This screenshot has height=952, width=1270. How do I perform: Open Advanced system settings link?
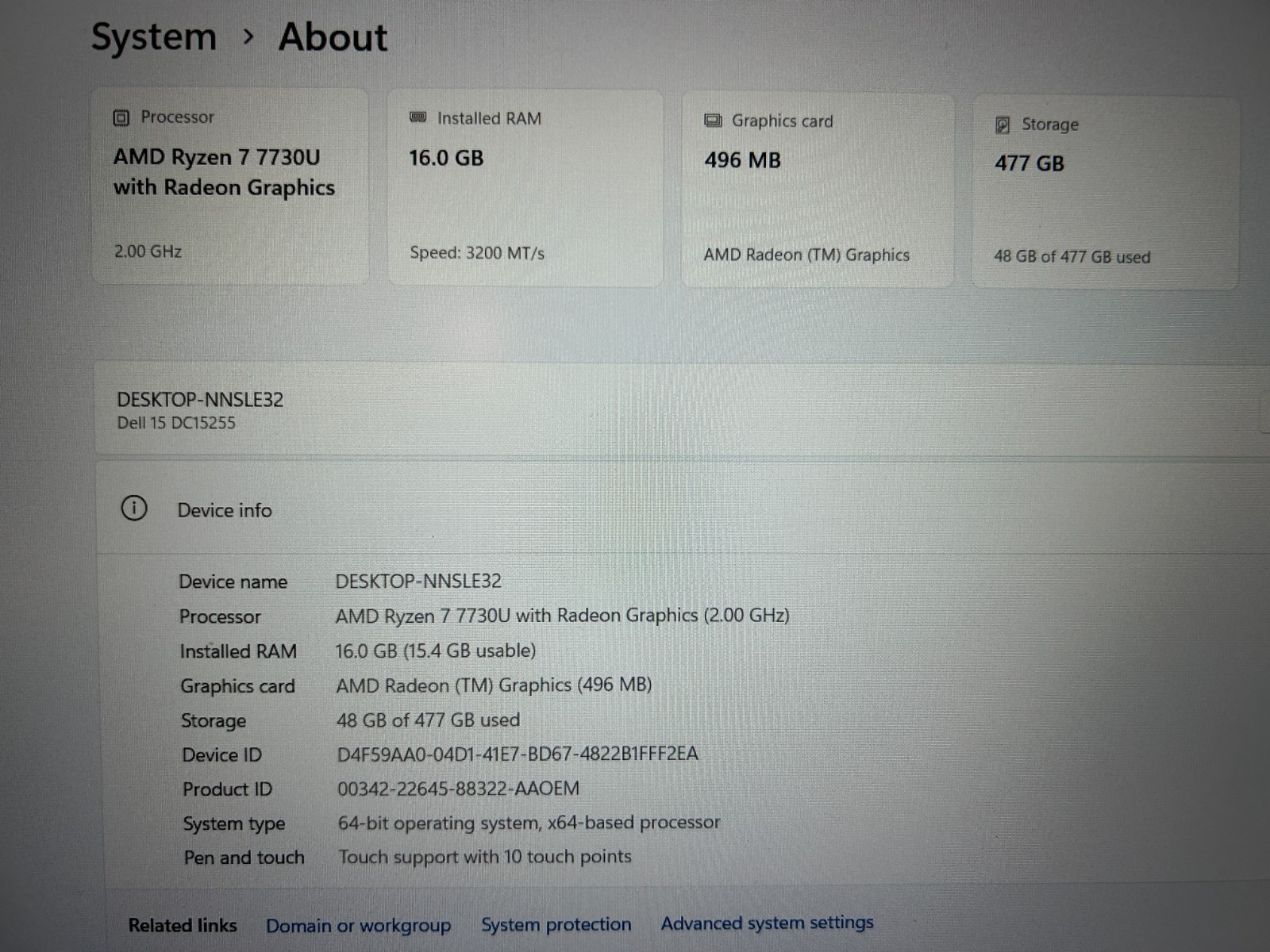tap(767, 923)
